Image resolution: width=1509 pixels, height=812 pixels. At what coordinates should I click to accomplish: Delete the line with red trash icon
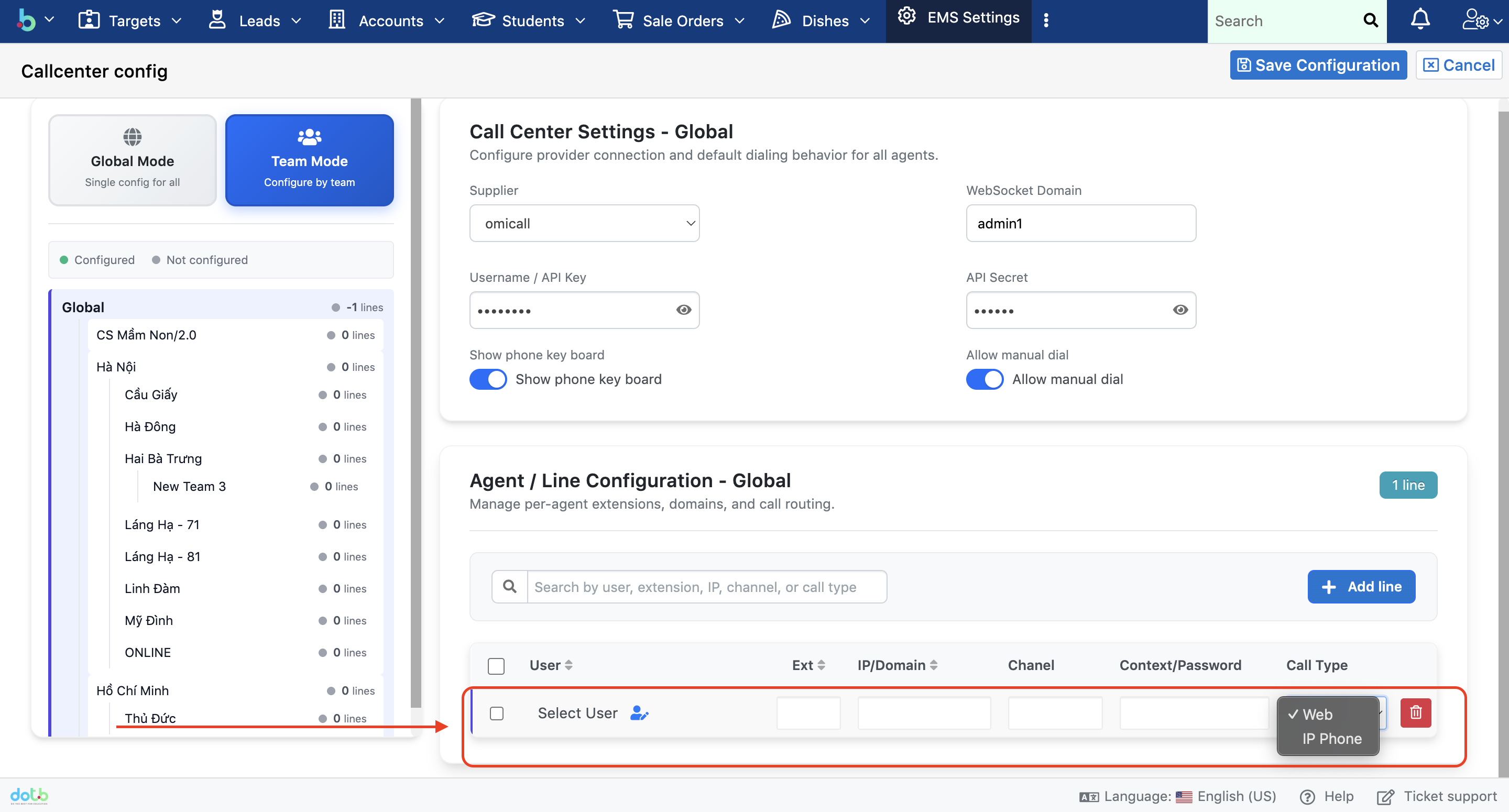1415,712
